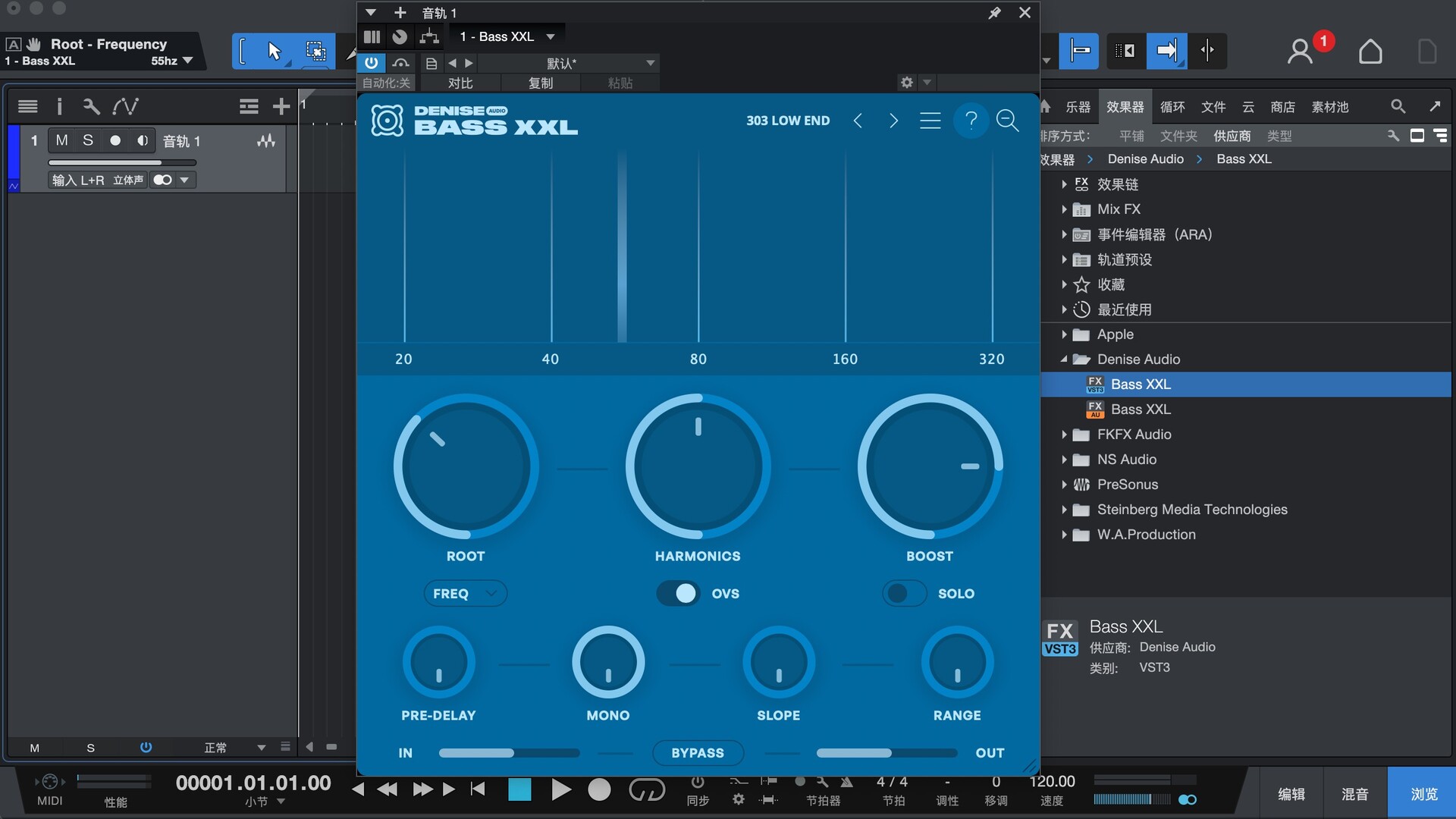Enable the SOLO switch in plugin
The image size is (1456, 819).
pos(904,593)
